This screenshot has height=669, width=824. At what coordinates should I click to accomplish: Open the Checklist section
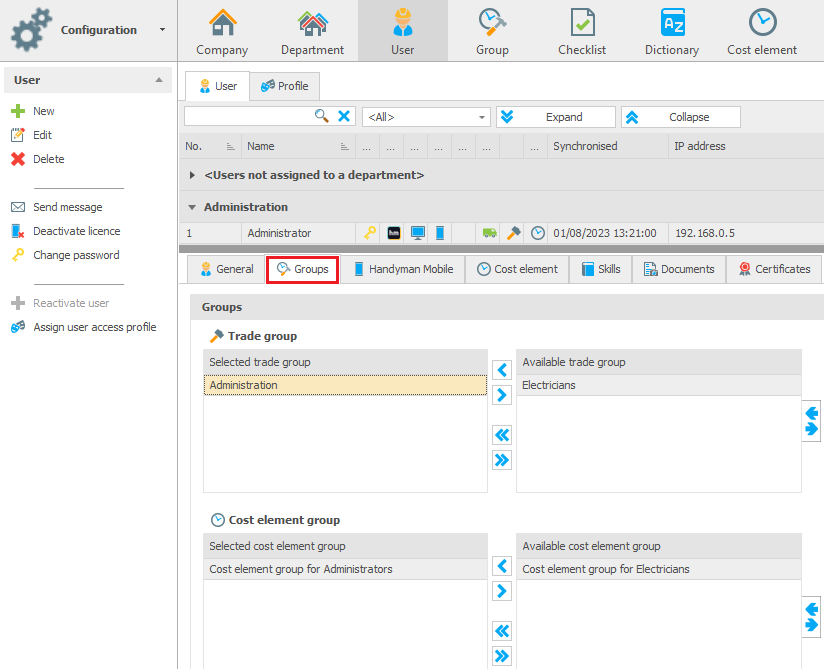(582, 31)
